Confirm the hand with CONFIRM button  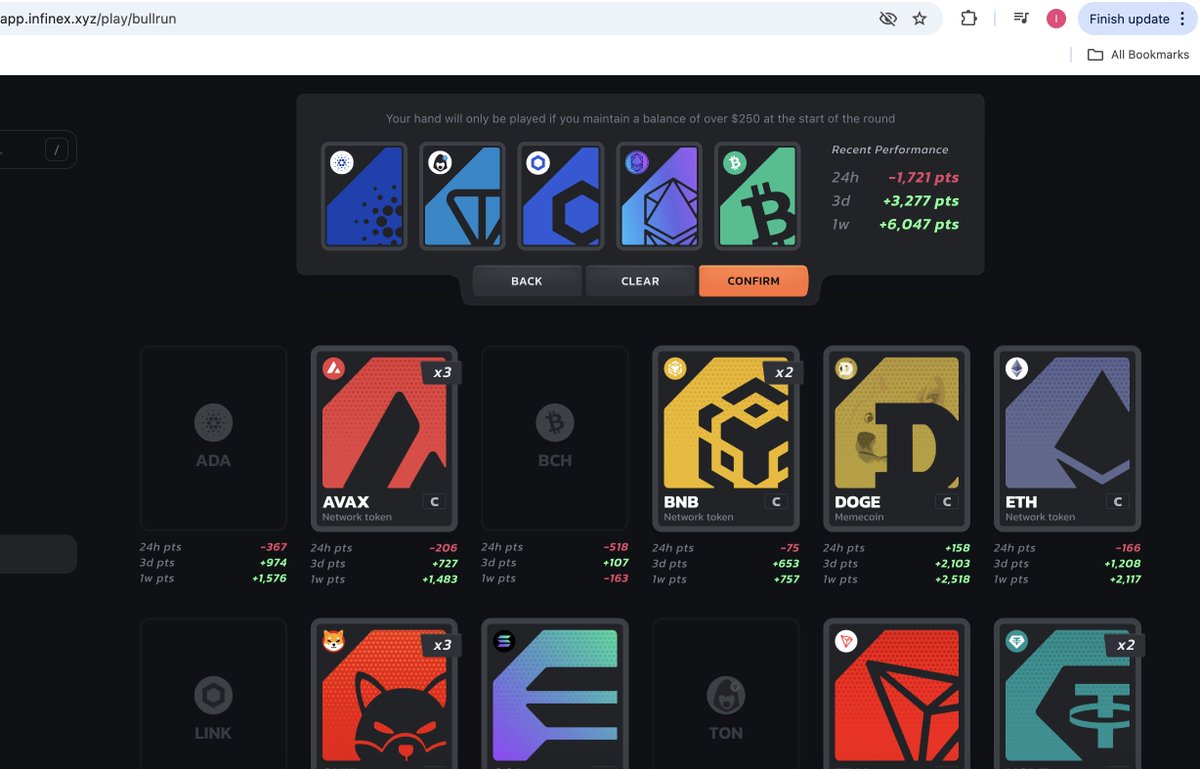pos(753,281)
